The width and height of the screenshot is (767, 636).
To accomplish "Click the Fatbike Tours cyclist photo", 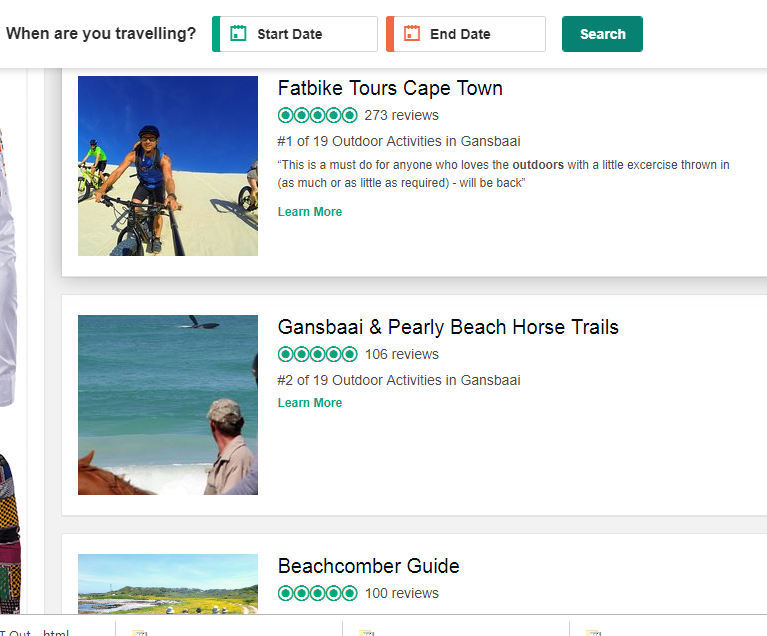I will tap(168, 166).
